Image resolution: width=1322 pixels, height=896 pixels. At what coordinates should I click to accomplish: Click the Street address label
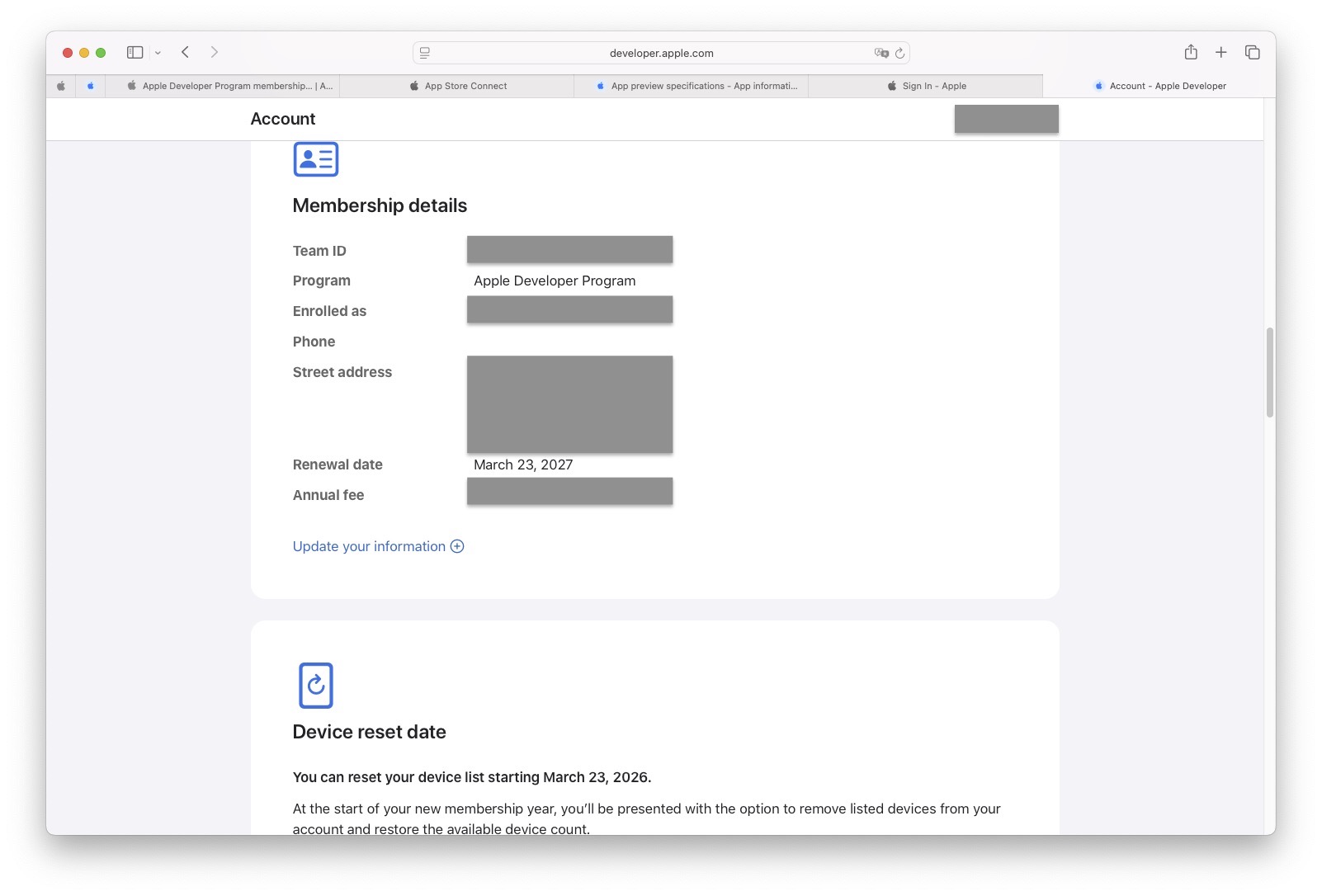click(x=342, y=372)
